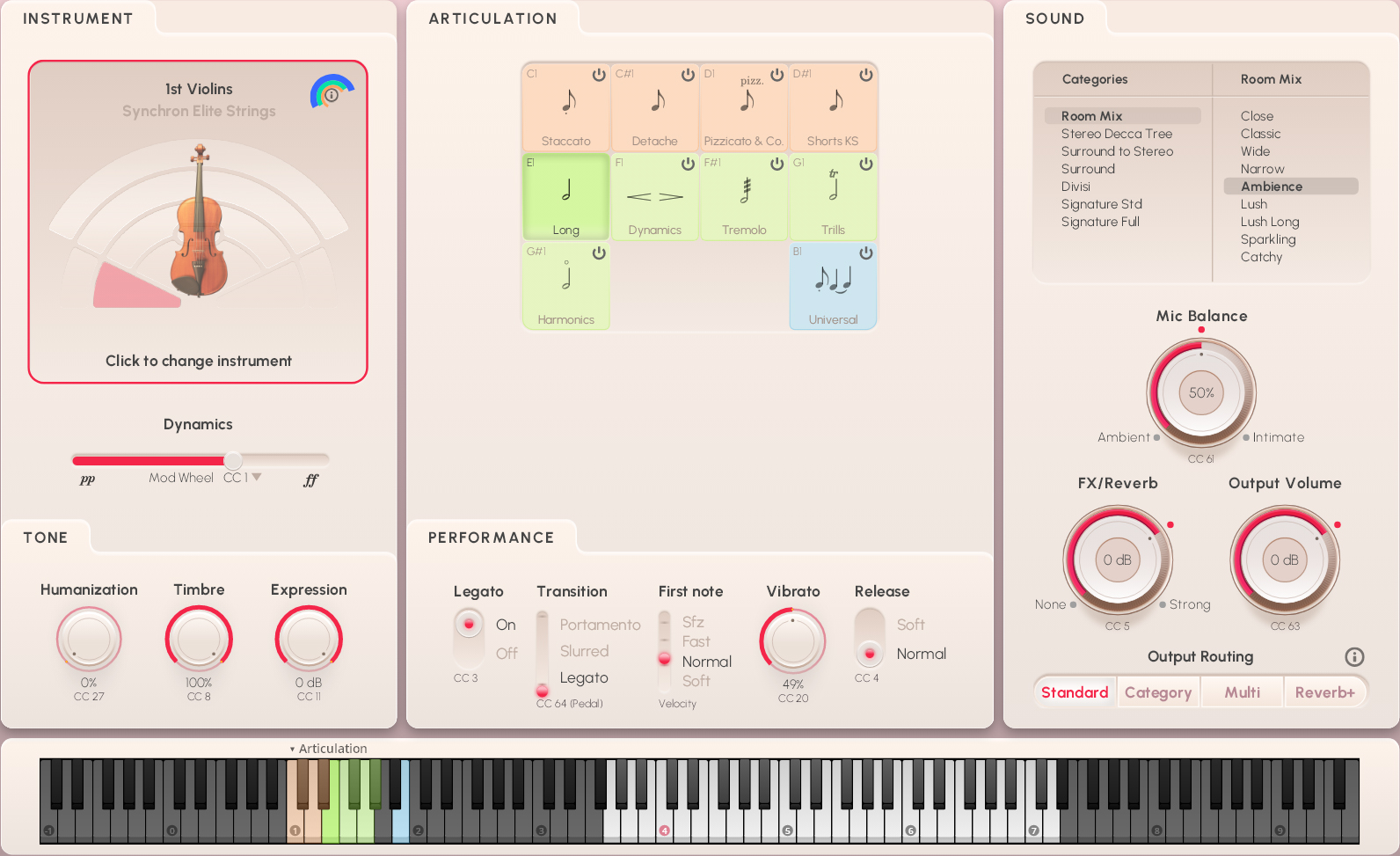Toggle the Legato On/Off switch
The height and width of the screenshot is (856, 1400).
coord(469,638)
